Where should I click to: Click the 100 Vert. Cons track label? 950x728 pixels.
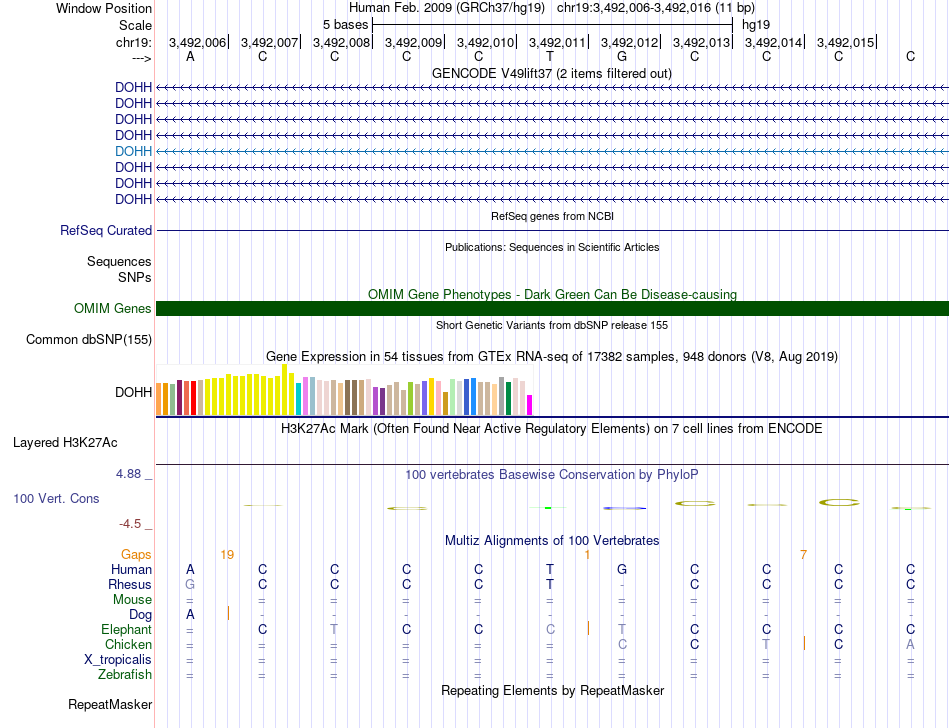[x=56, y=498]
